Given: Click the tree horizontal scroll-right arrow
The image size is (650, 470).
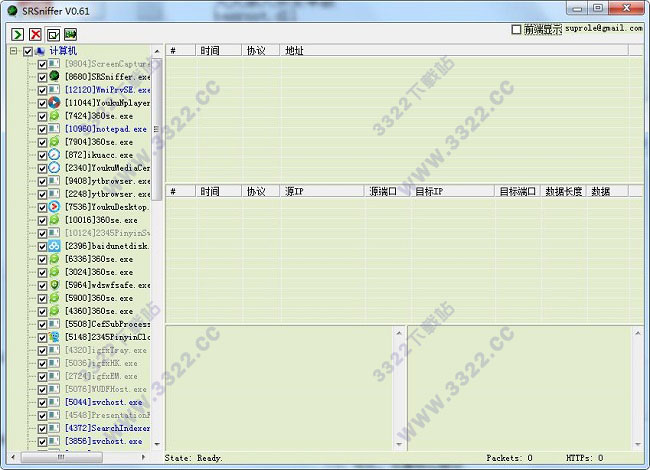Looking at the screenshot, I should coord(143,457).
